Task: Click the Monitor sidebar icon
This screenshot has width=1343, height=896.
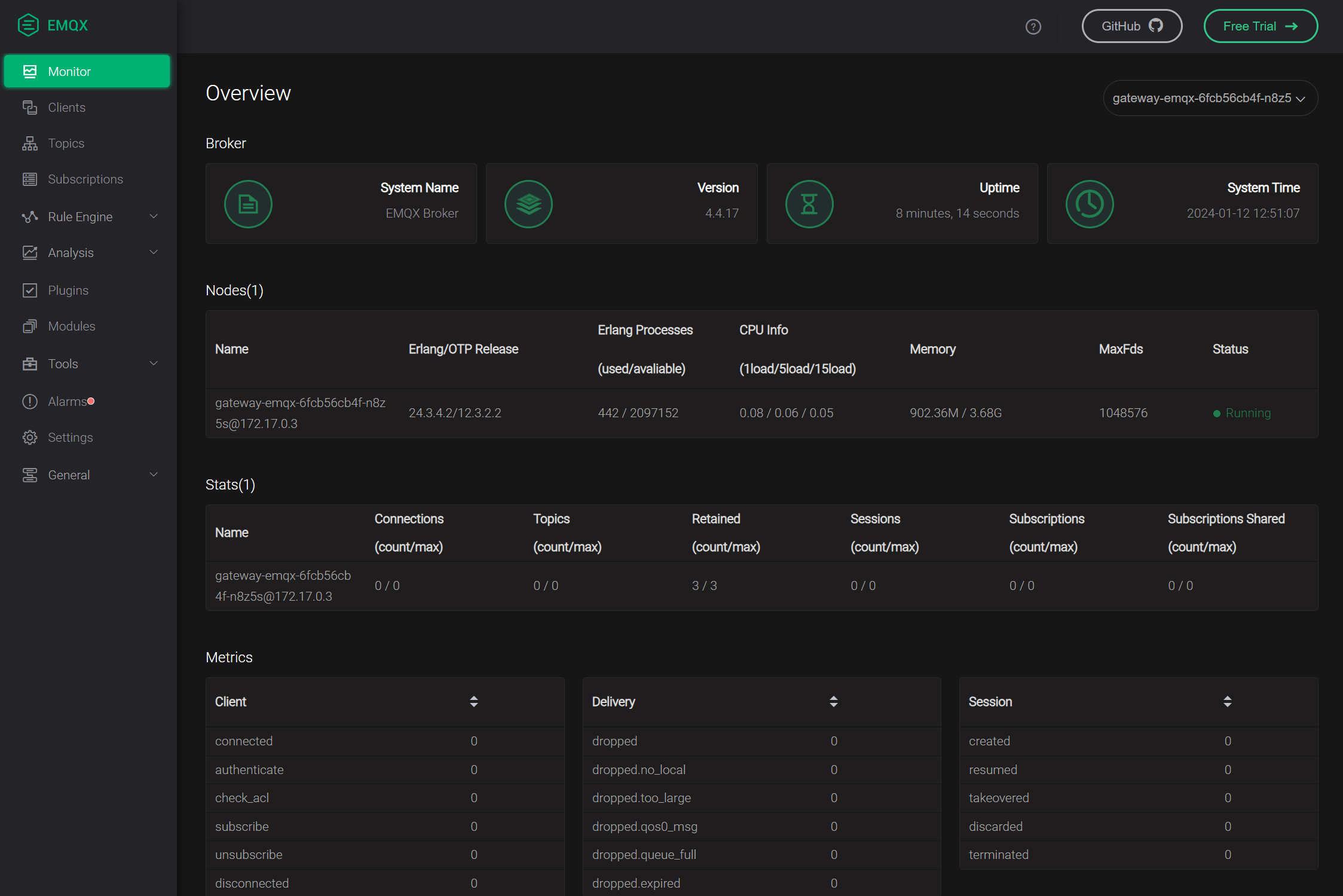Action: [30, 72]
